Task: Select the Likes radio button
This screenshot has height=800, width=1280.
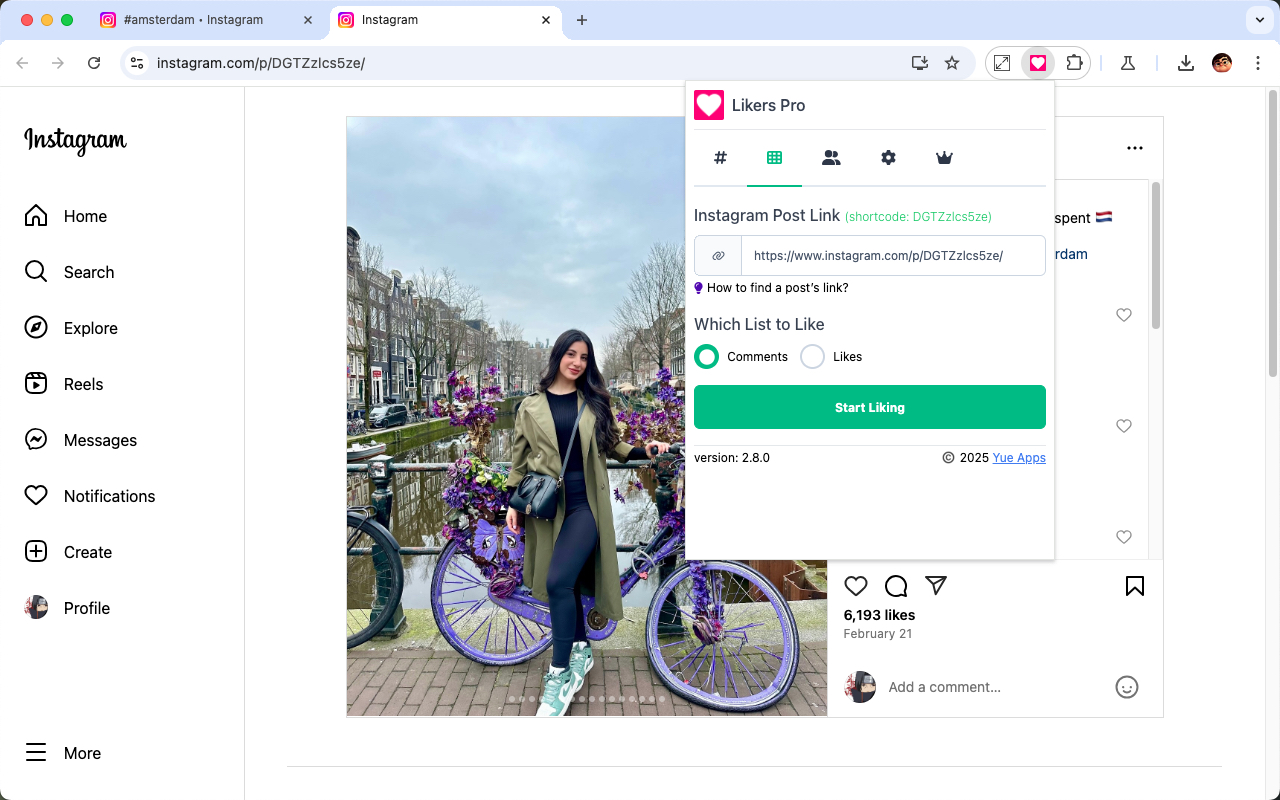Action: pos(811,356)
